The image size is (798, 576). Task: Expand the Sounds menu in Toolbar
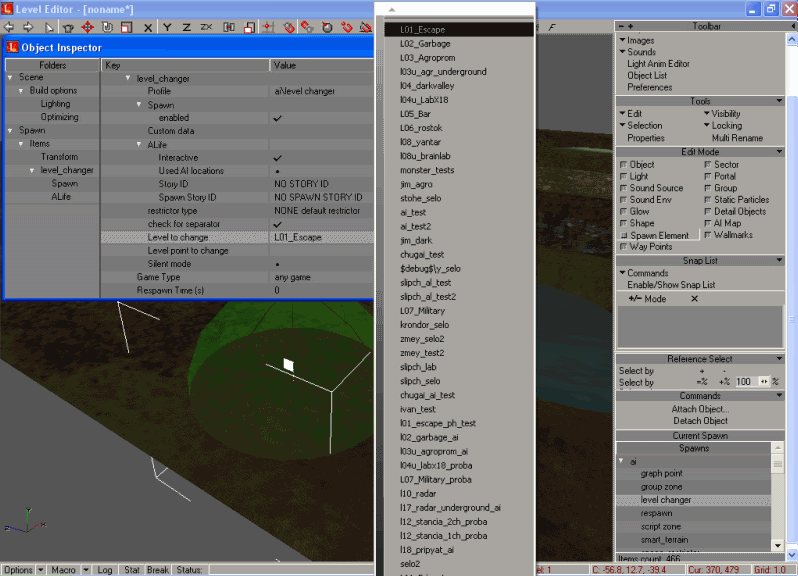coord(637,52)
